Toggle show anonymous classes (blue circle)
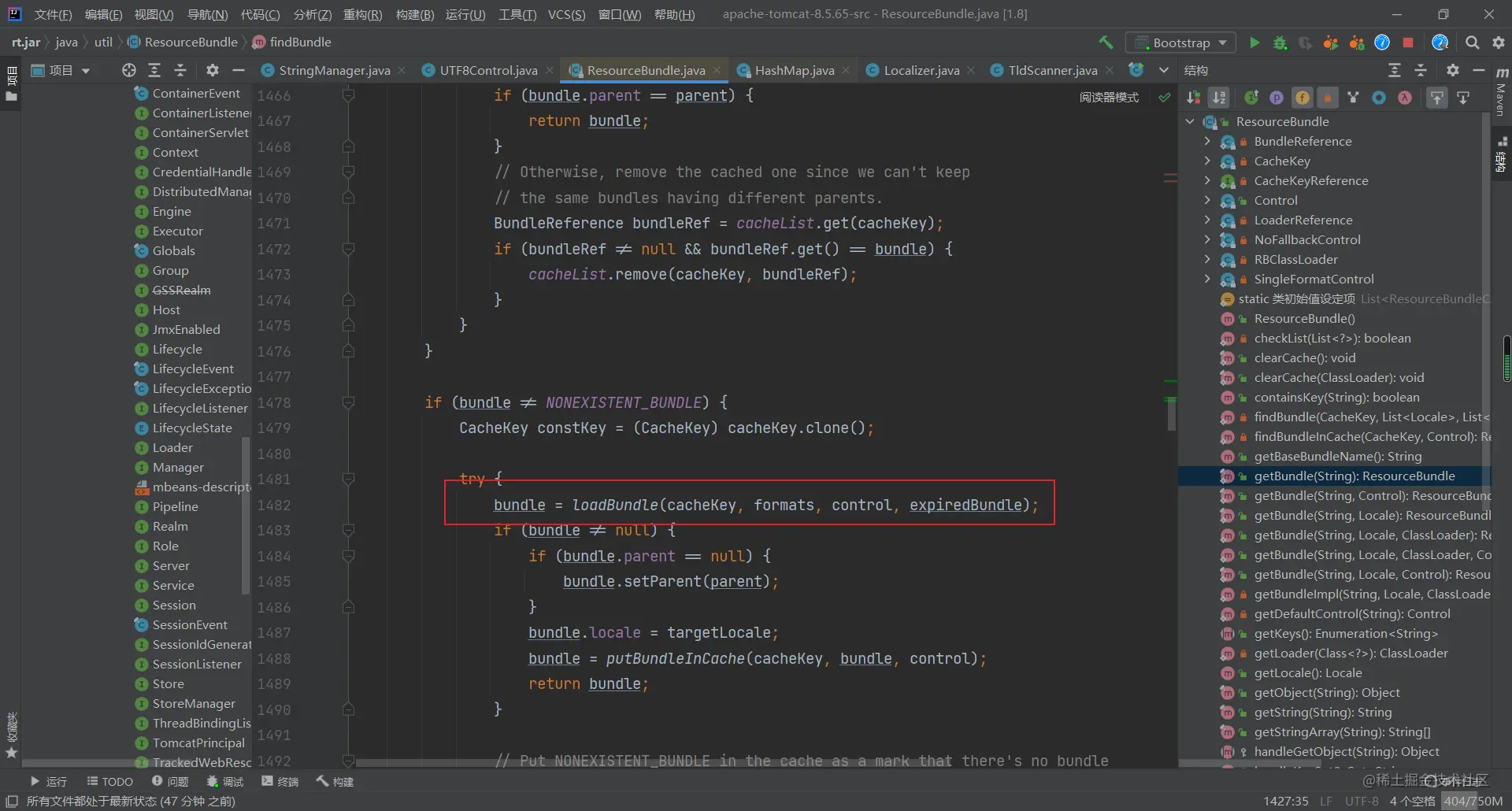The height and width of the screenshot is (811, 1512). coord(1379,98)
